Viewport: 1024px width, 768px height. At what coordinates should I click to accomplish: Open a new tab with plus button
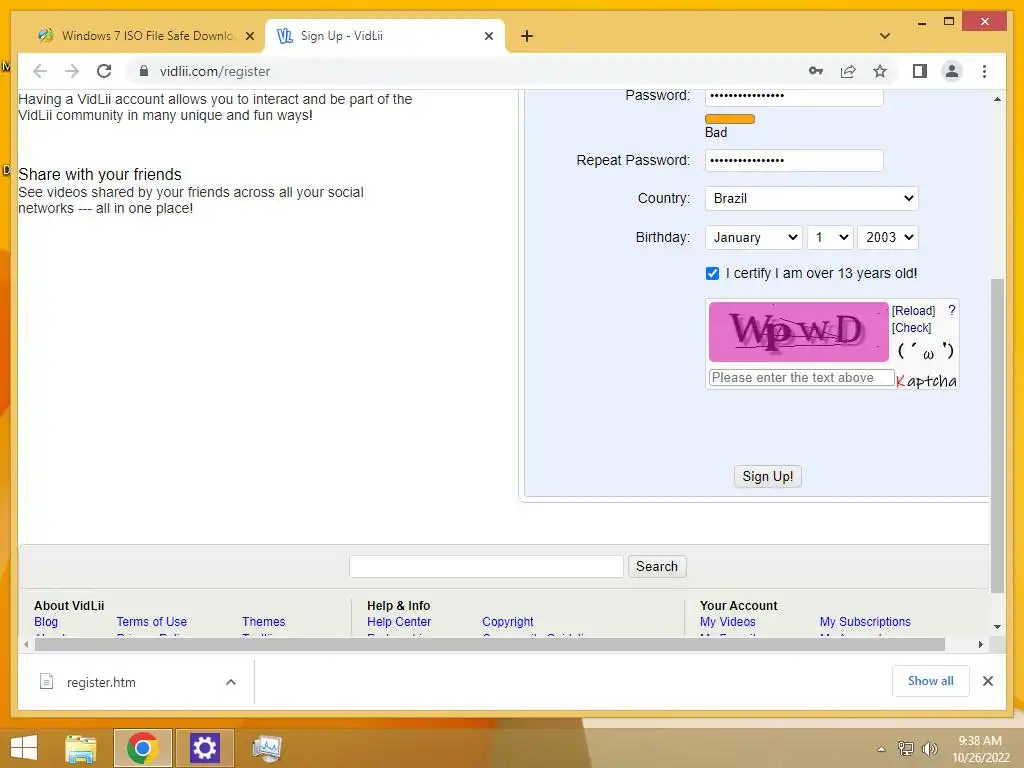click(x=527, y=36)
